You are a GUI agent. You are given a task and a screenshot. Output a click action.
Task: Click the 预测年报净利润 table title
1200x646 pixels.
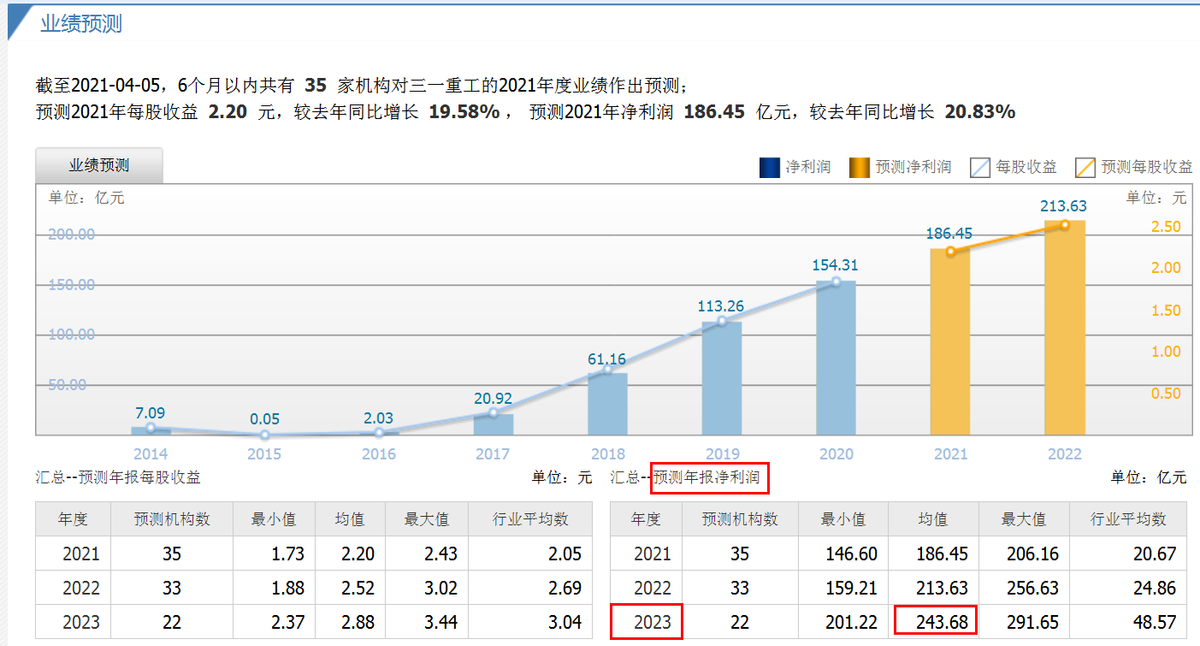(x=708, y=479)
